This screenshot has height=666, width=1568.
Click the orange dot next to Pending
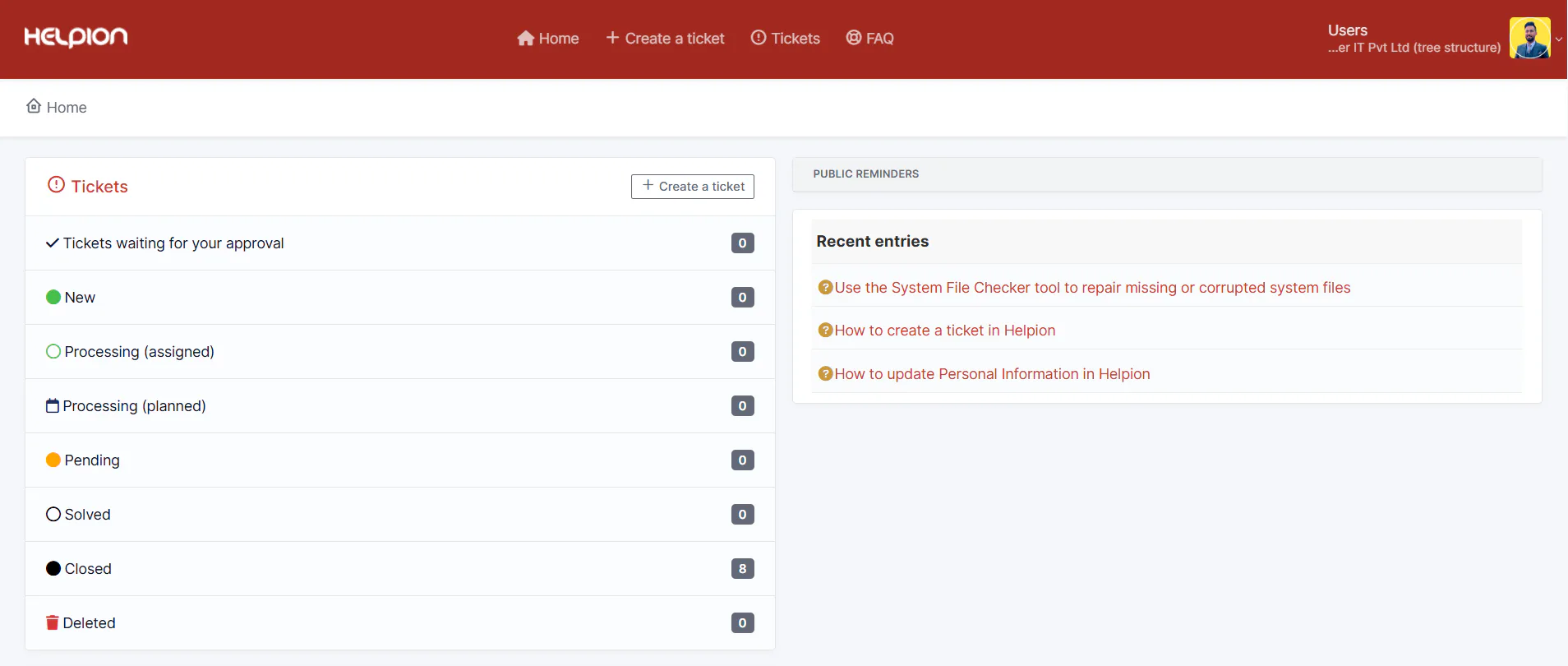53,460
